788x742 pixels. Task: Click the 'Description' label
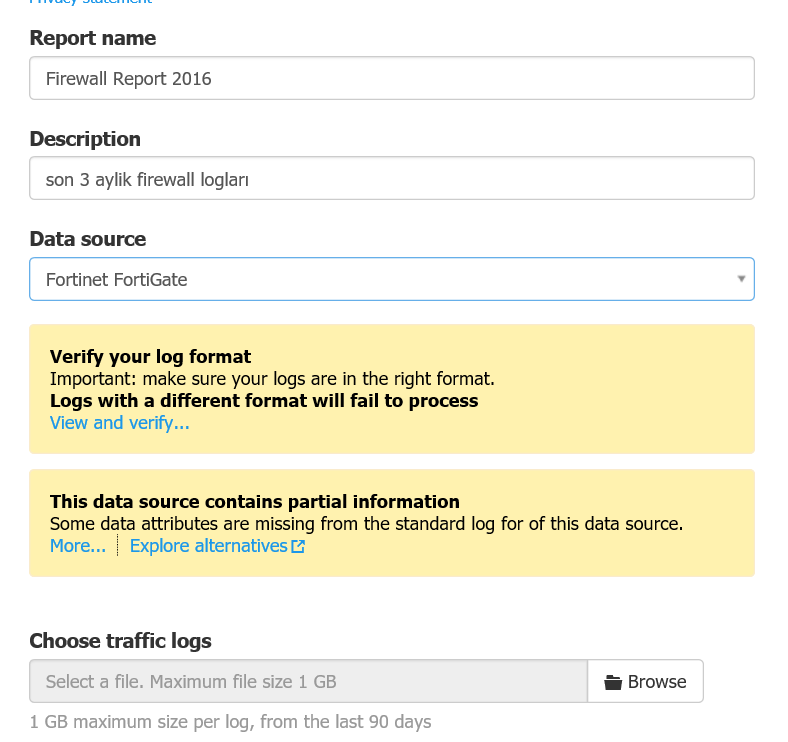click(x=85, y=139)
